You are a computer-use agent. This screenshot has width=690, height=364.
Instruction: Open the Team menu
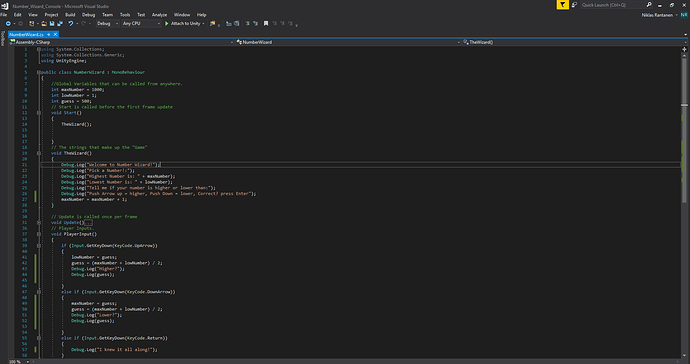tap(107, 15)
